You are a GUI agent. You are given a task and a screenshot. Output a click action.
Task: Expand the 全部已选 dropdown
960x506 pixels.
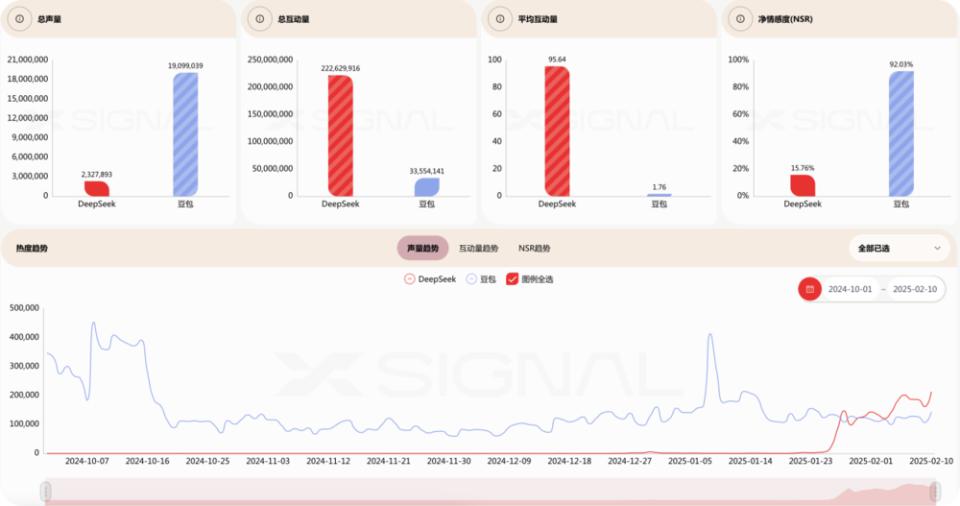(x=899, y=248)
